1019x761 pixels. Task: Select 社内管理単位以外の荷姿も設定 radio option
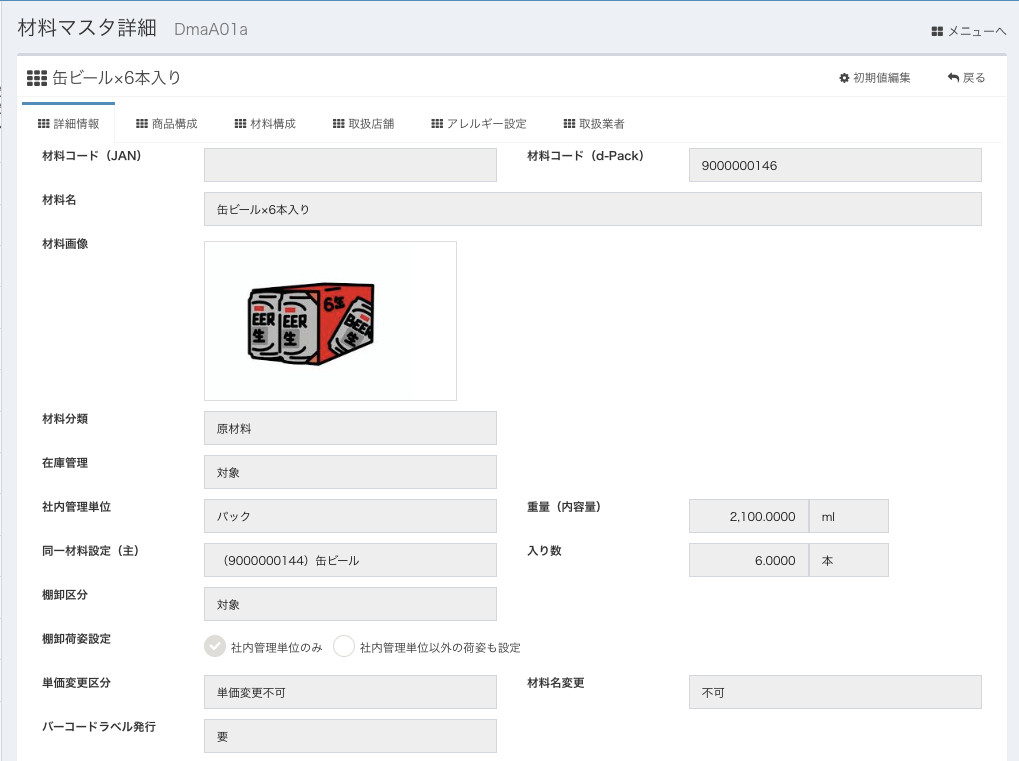[344, 647]
